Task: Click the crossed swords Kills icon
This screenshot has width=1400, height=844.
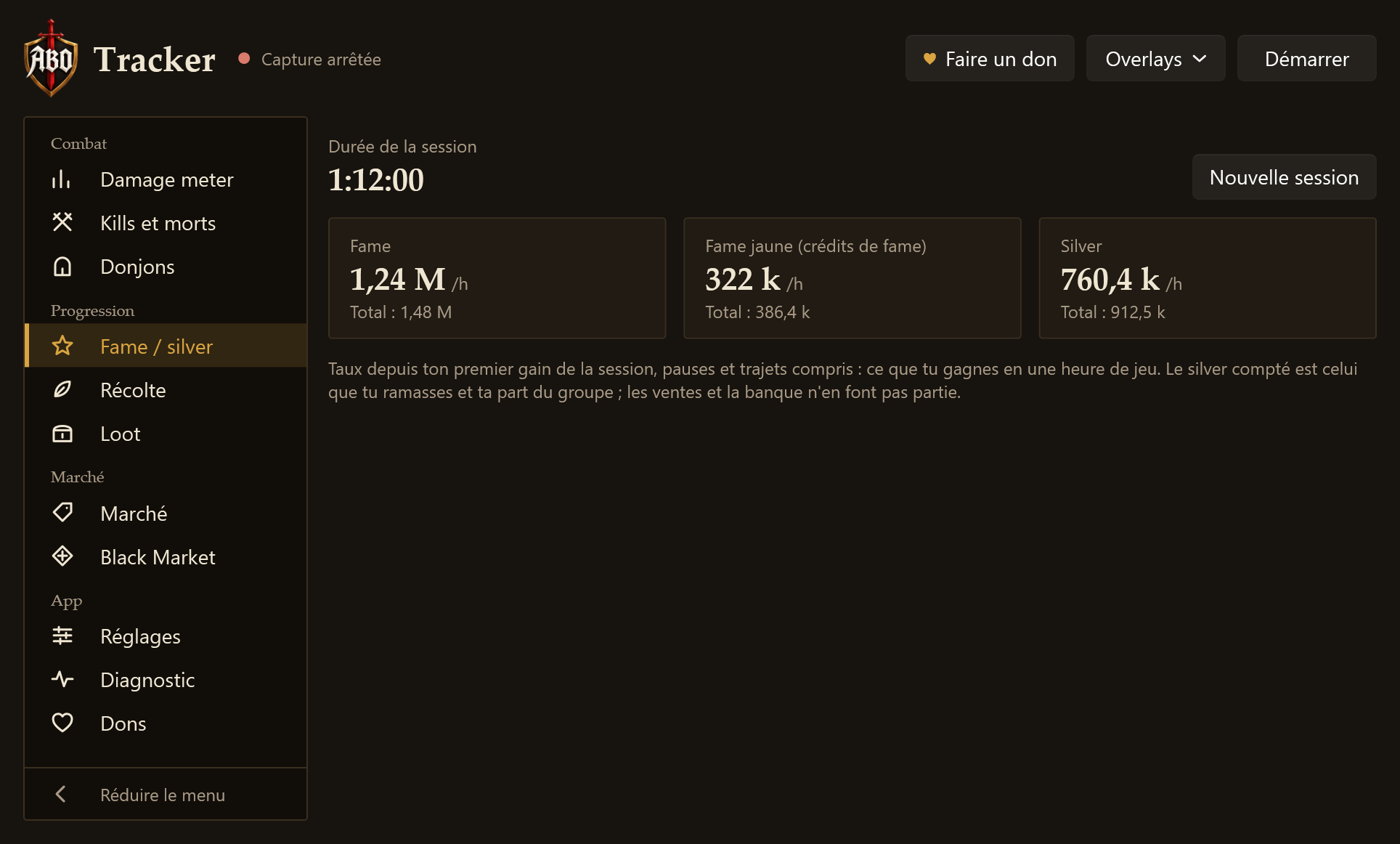Action: [62, 222]
